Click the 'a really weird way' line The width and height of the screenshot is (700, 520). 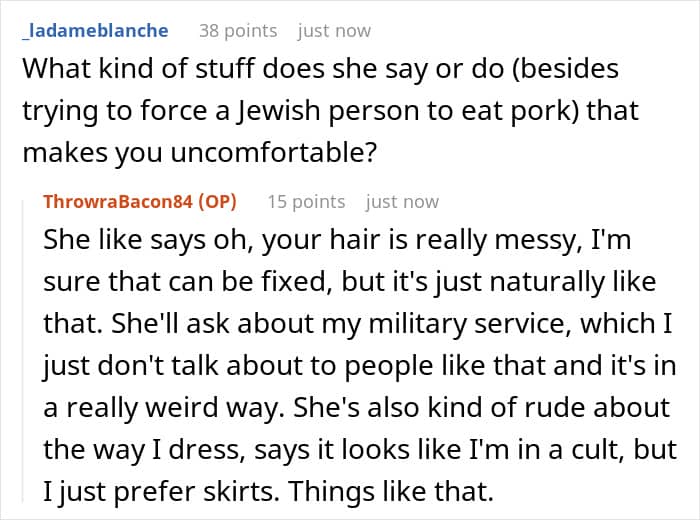point(356,408)
